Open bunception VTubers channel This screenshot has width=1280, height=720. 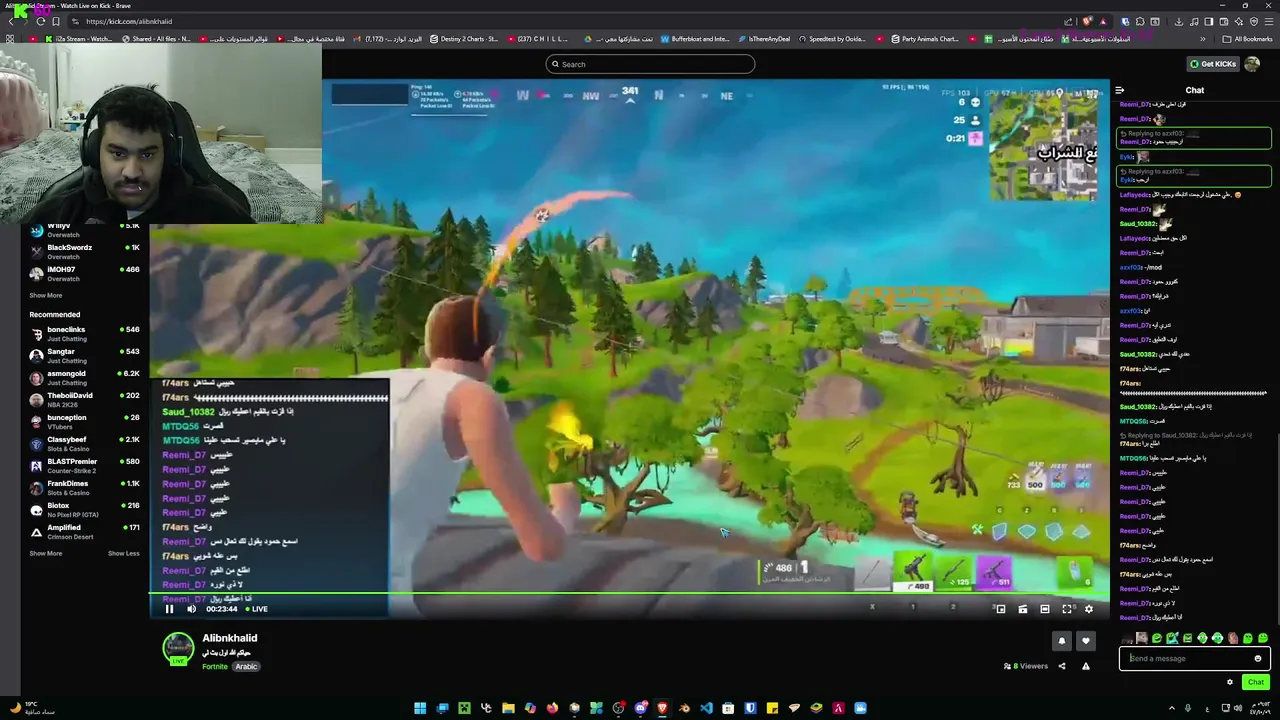85,421
